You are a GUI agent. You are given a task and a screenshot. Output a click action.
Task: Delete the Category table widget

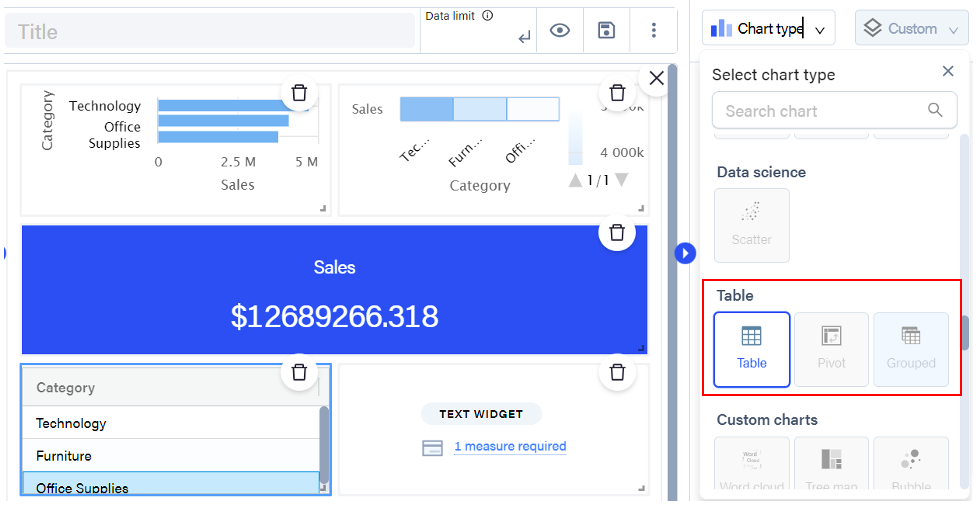(x=299, y=373)
